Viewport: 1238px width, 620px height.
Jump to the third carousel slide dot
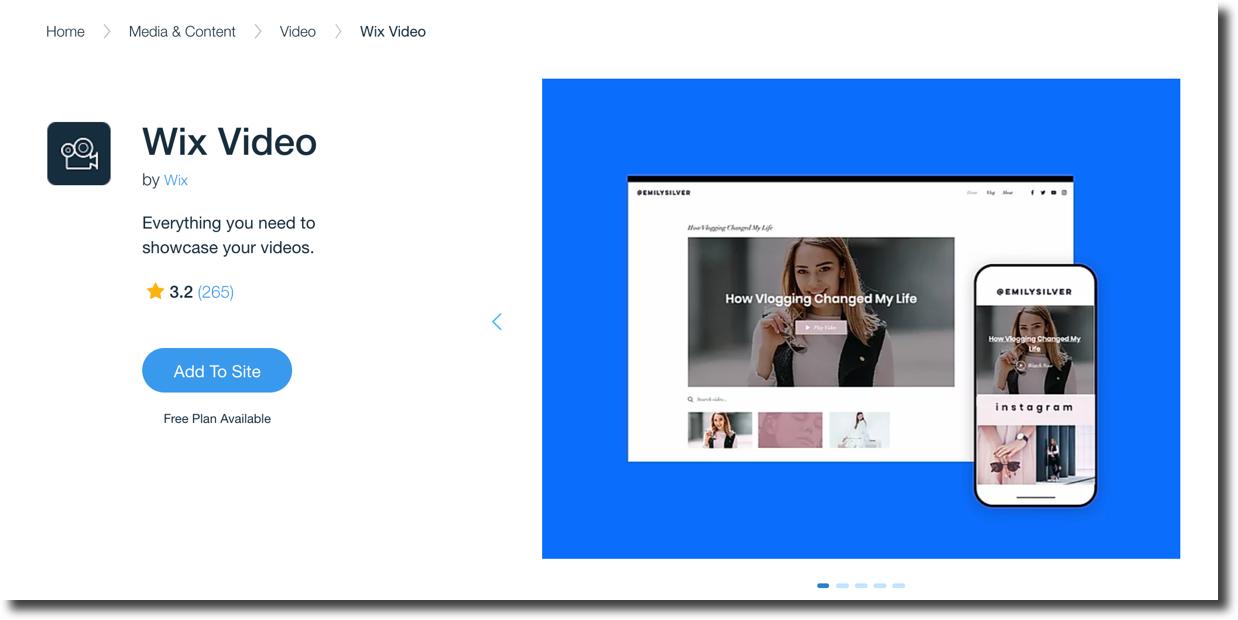[x=861, y=585]
